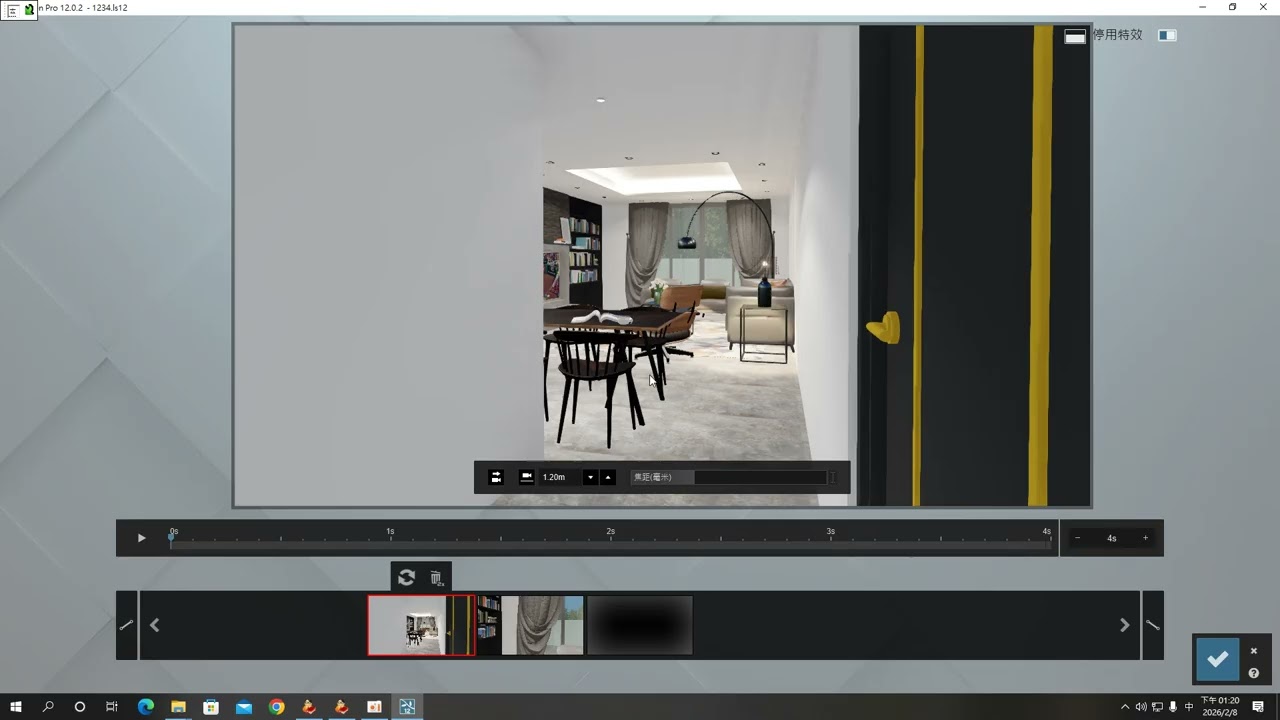
Task: Refresh the selected keyframe photo
Action: point(406,577)
